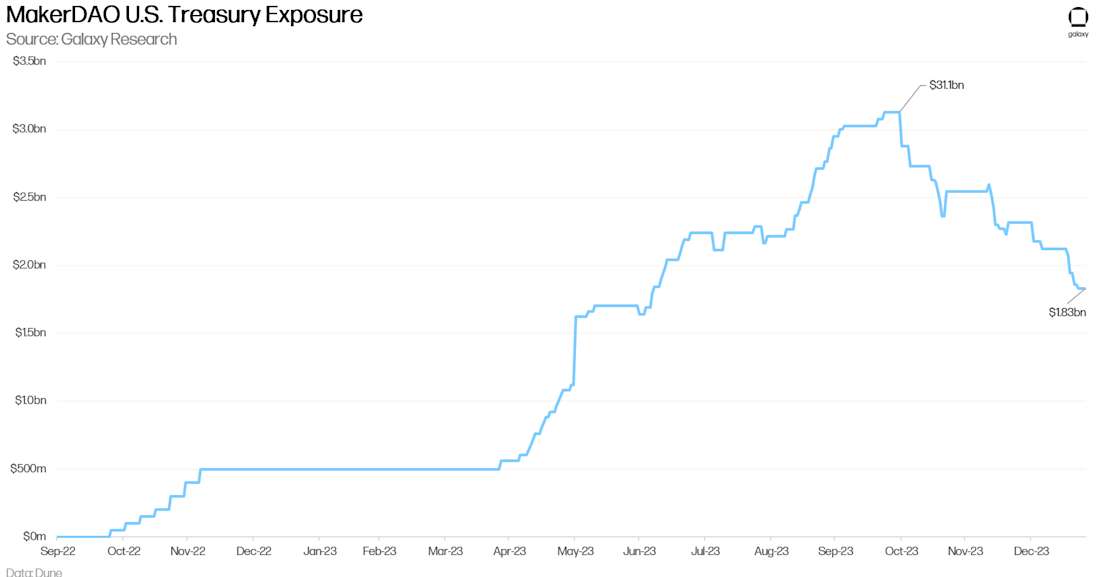The height and width of the screenshot is (577, 1100).
Task: Click the 'Feb-23' x-axis label
Action: [x=380, y=552]
